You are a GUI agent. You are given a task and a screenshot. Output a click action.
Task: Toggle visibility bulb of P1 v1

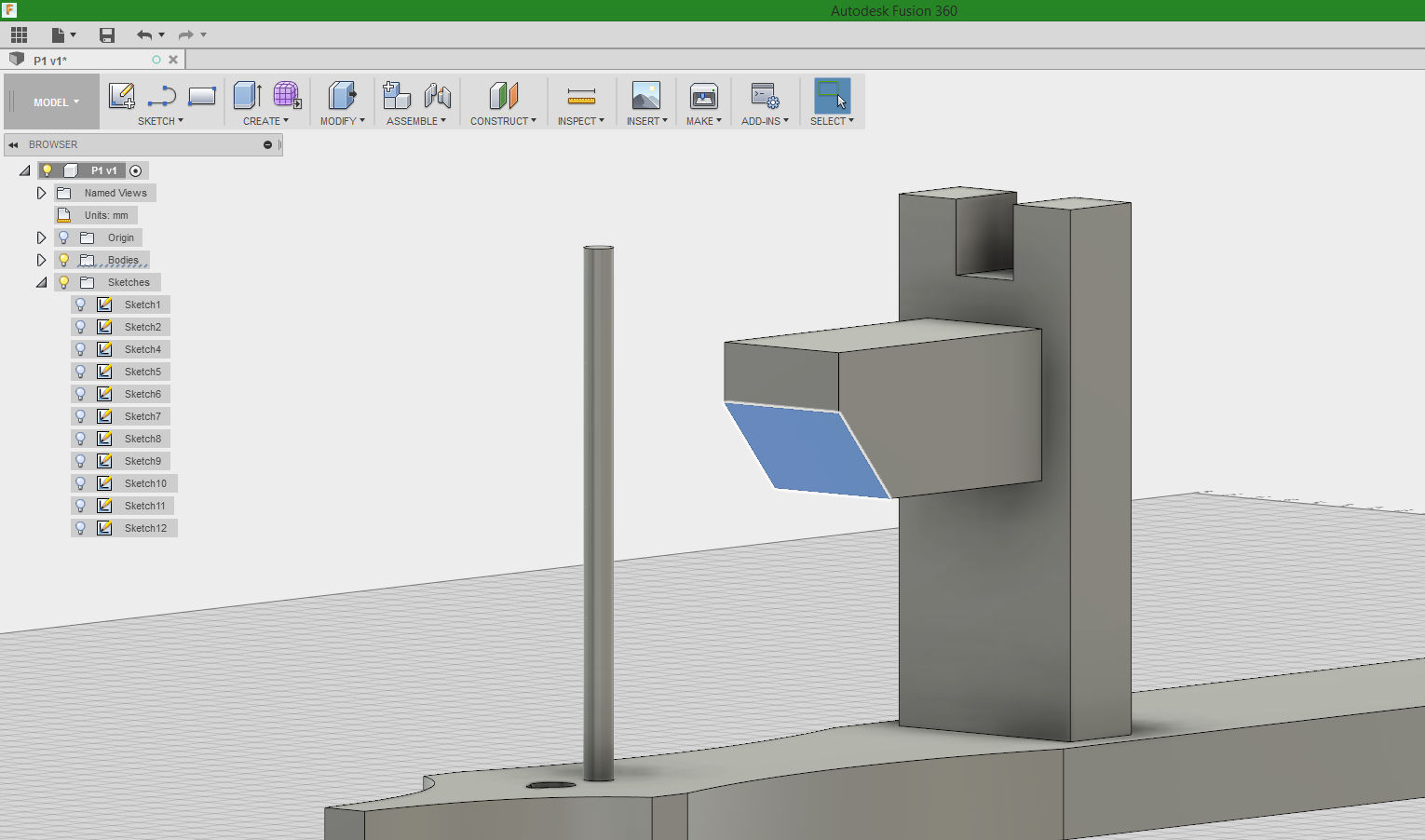coord(47,170)
